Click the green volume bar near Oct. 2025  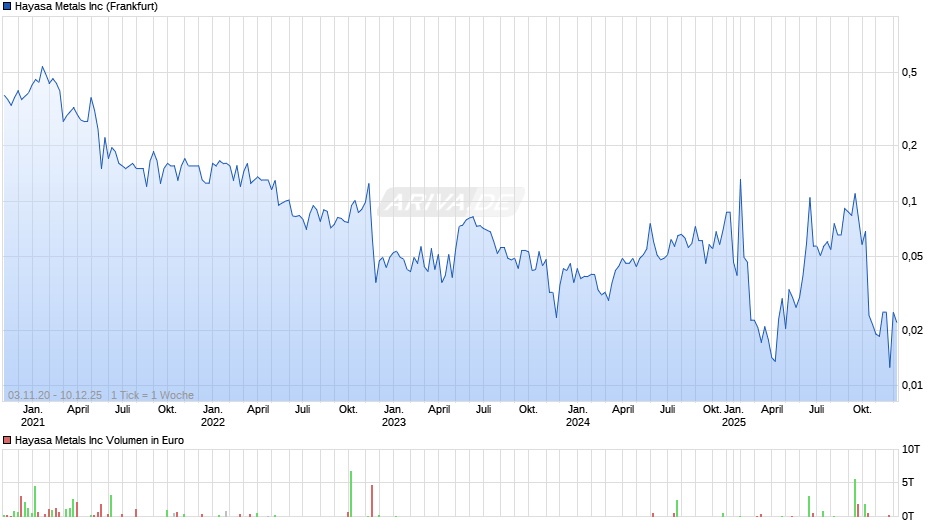855,498
